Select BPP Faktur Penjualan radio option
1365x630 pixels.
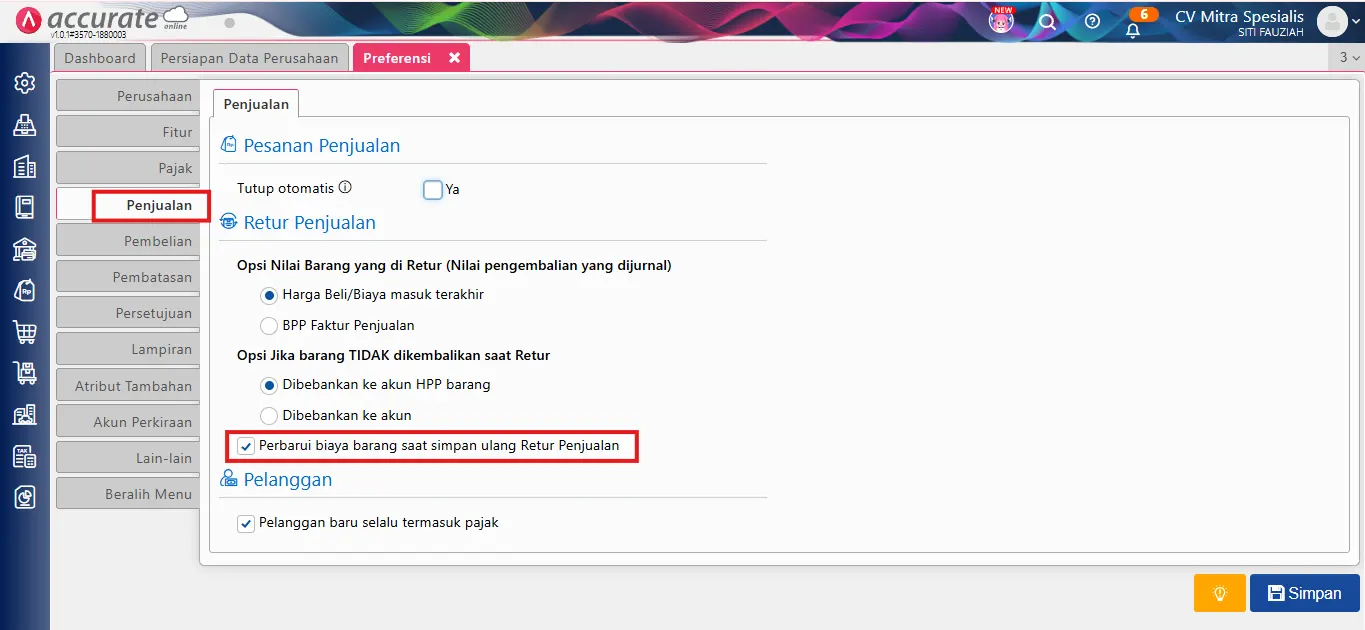(269, 325)
